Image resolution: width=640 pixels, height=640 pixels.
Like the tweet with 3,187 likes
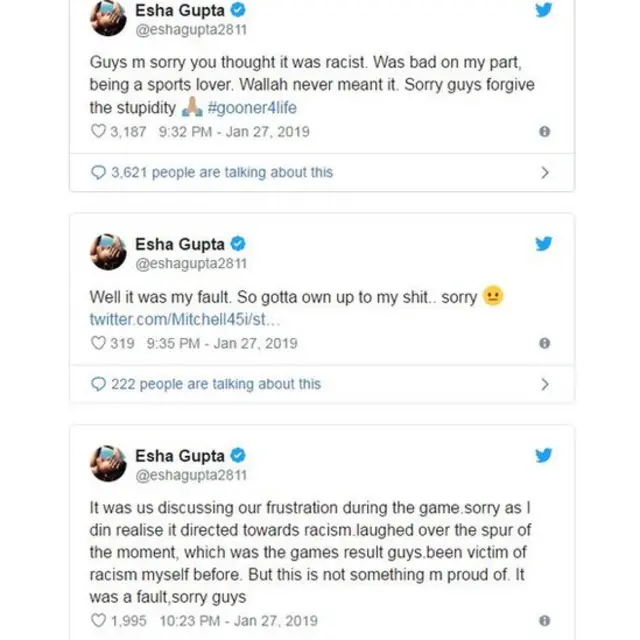(98, 131)
